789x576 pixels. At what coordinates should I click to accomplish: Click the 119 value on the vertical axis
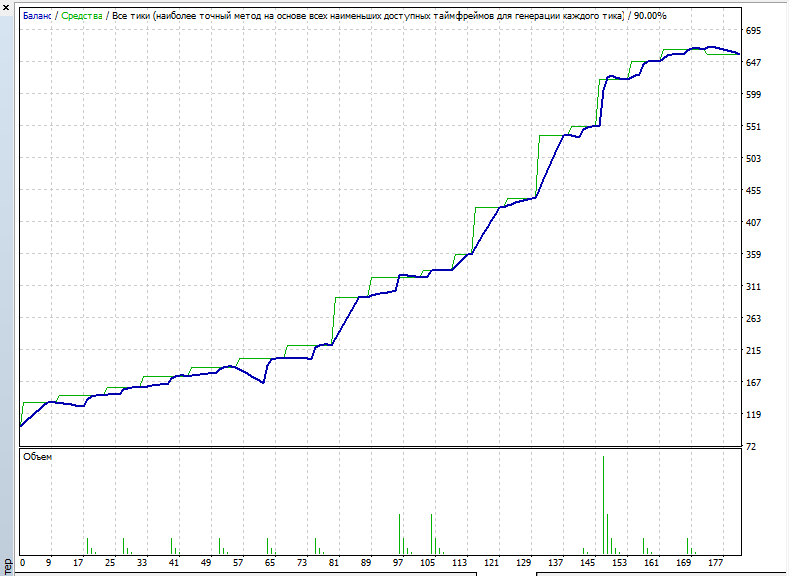click(753, 415)
